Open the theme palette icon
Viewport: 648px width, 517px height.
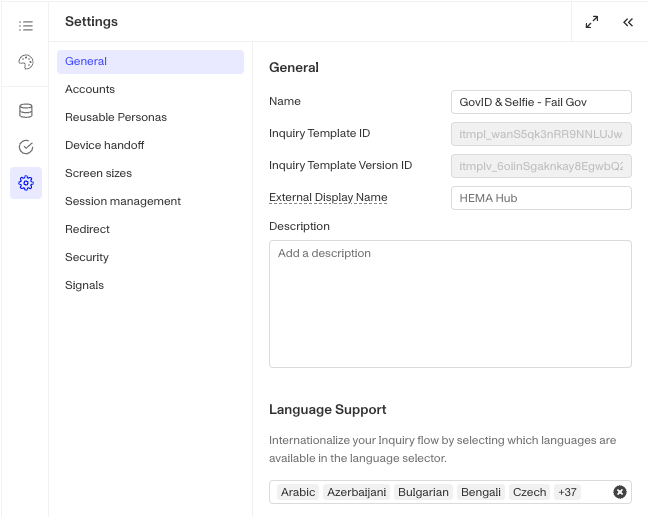(26, 62)
